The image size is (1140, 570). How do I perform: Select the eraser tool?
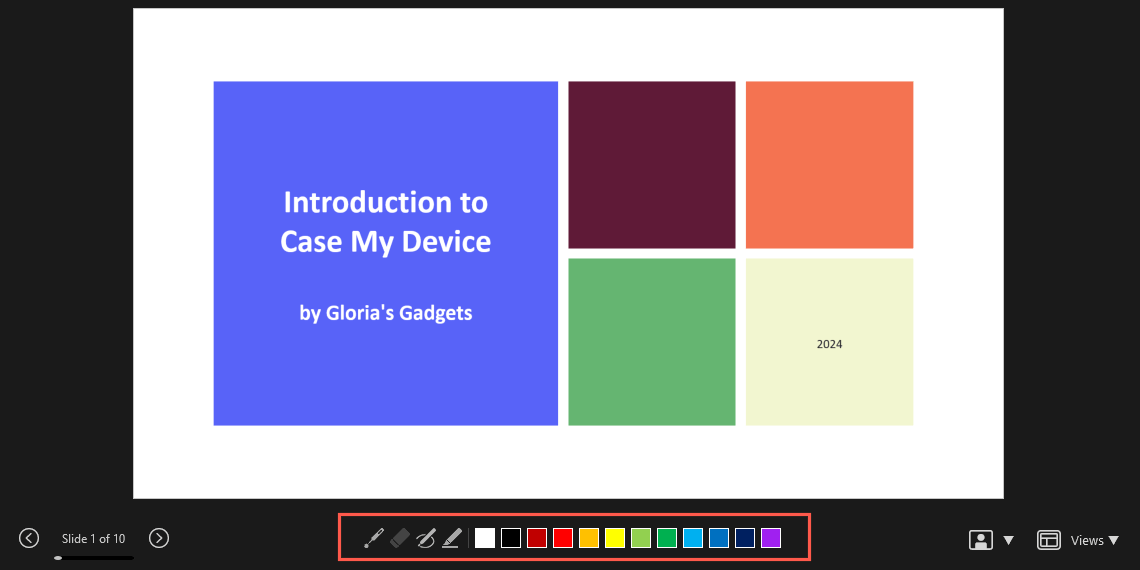tap(400, 538)
